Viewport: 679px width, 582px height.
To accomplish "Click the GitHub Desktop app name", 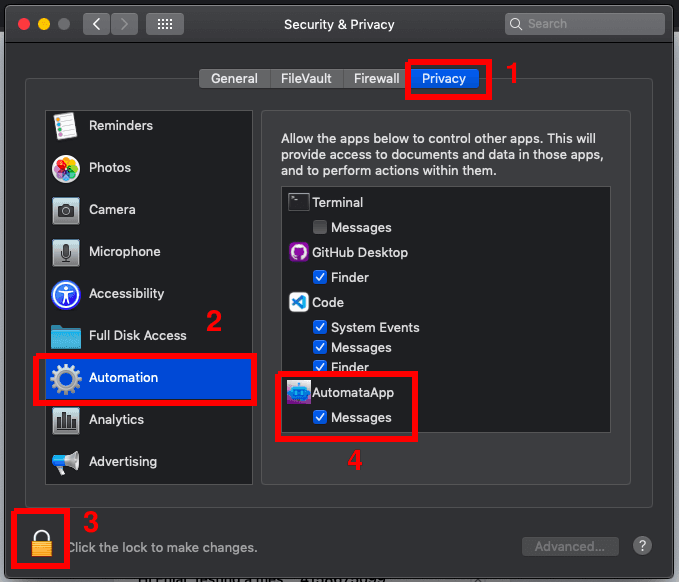I will coord(360,252).
